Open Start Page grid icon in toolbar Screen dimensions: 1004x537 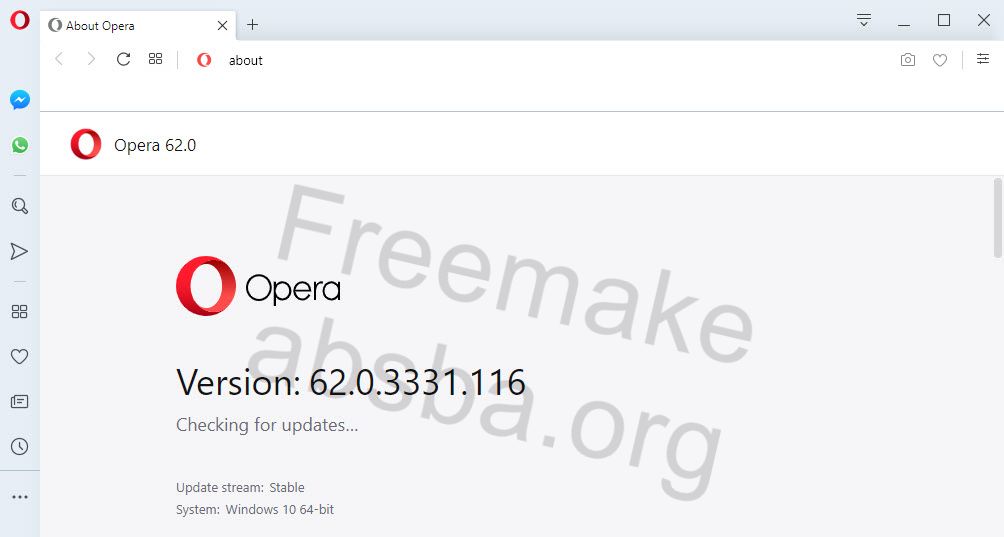[x=156, y=59]
